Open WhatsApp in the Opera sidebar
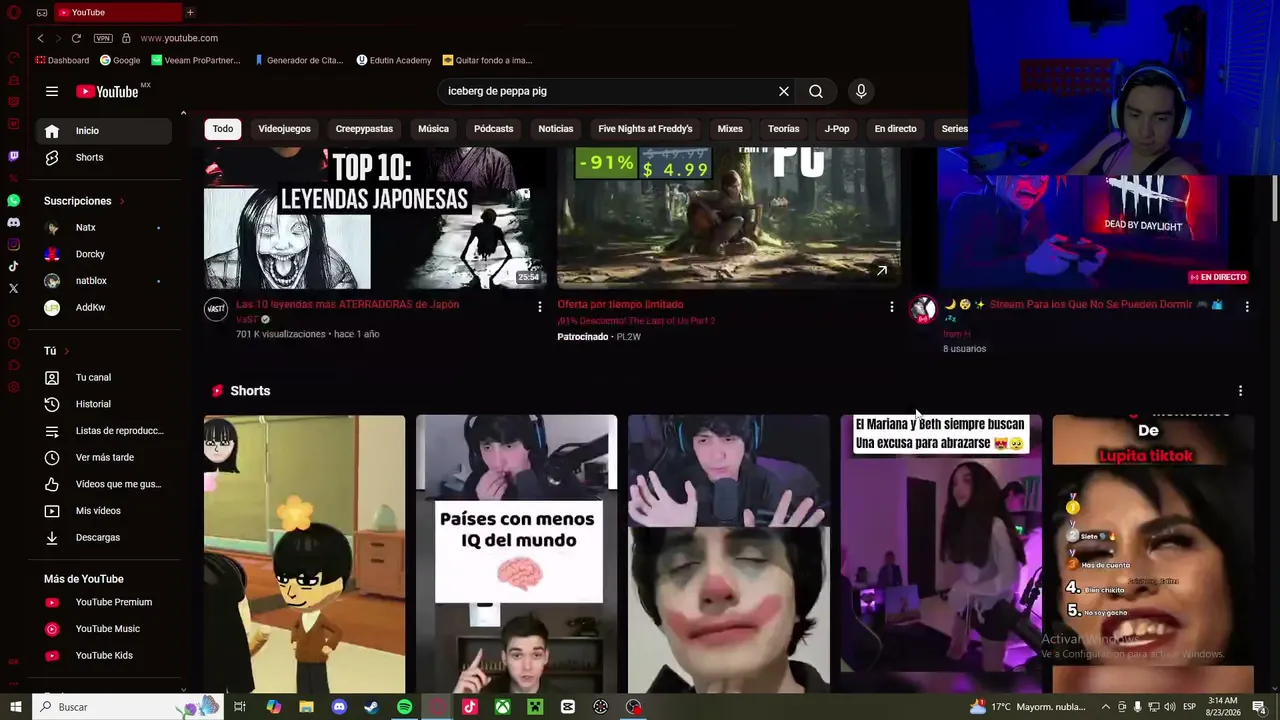Screen dimensions: 1280x720 [13, 200]
